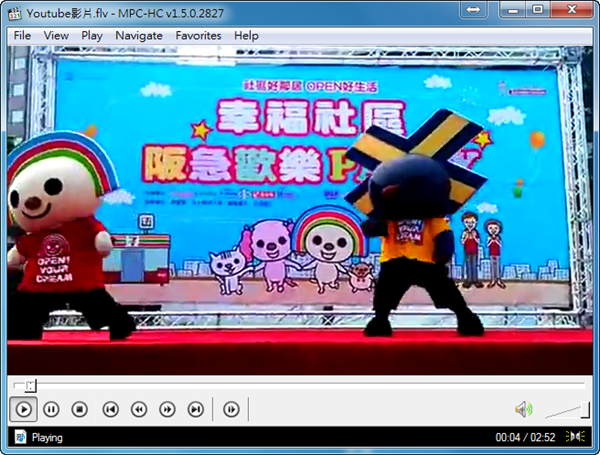Image resolution: width=600 pixels, height=455 pixels.
Task: Click the Play button
Action: (x=24, y=409)
